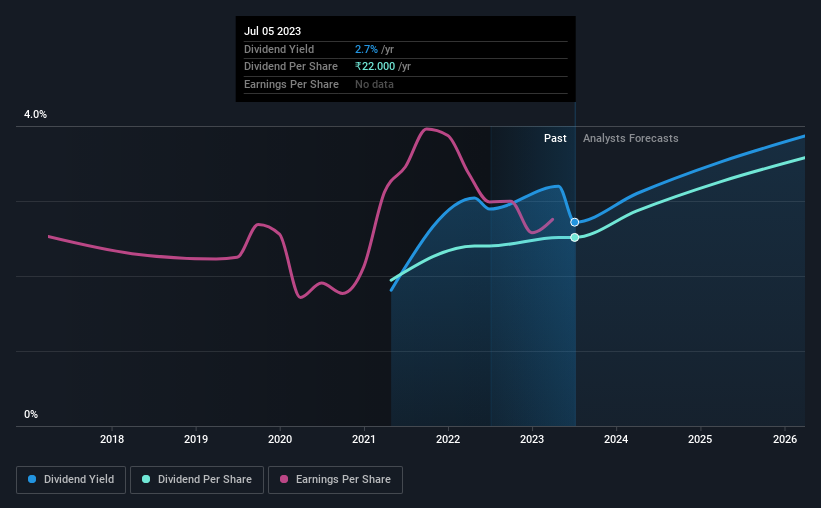The width and height of the screenshot is (821, 508).
Task: Toggle the Dividend Yield legend series
Action: [71, 480]
